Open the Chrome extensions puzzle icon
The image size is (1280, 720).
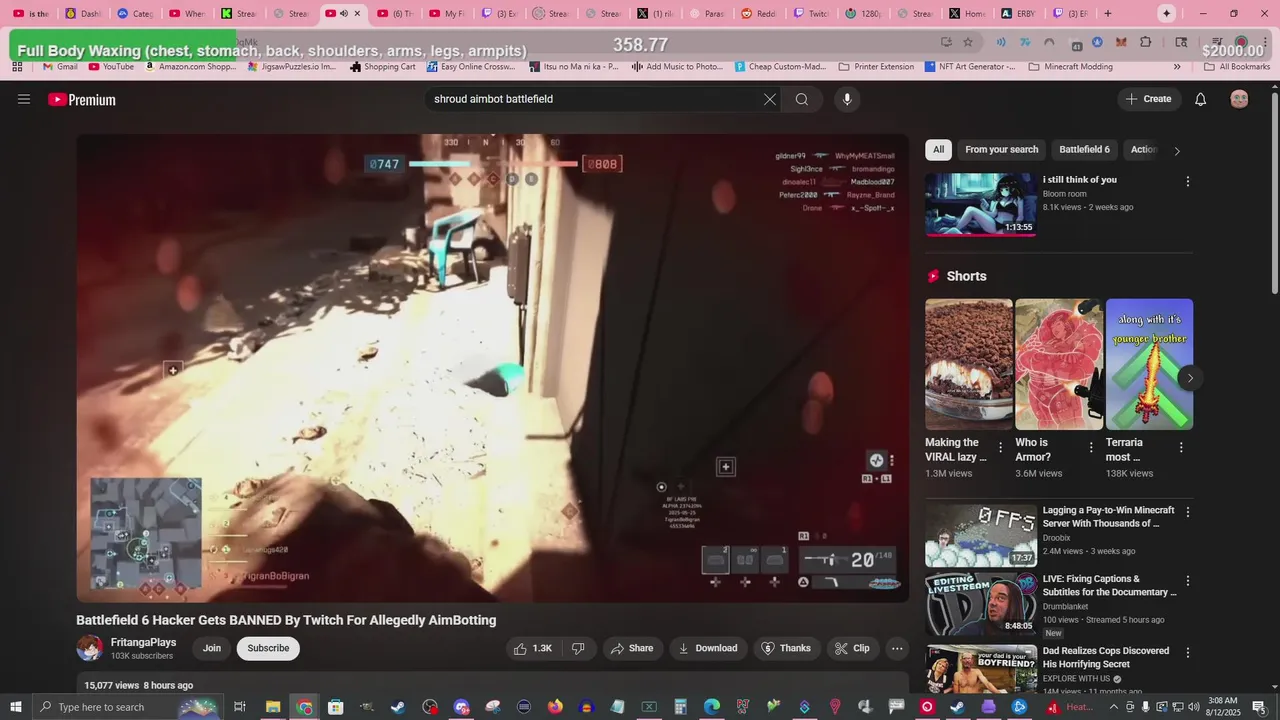pos(1146,42)
